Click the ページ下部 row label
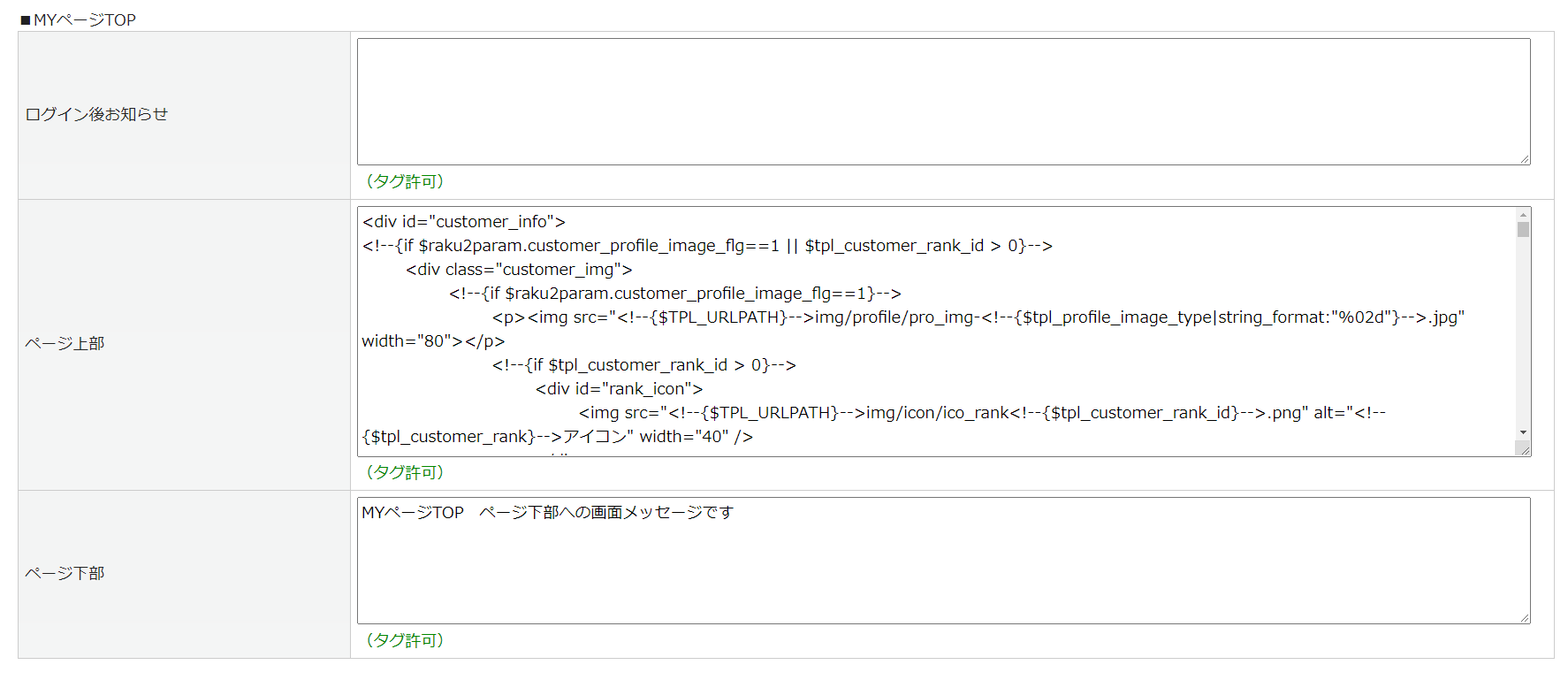Viewport: 1568px width, 680px height. pos(65,573)
